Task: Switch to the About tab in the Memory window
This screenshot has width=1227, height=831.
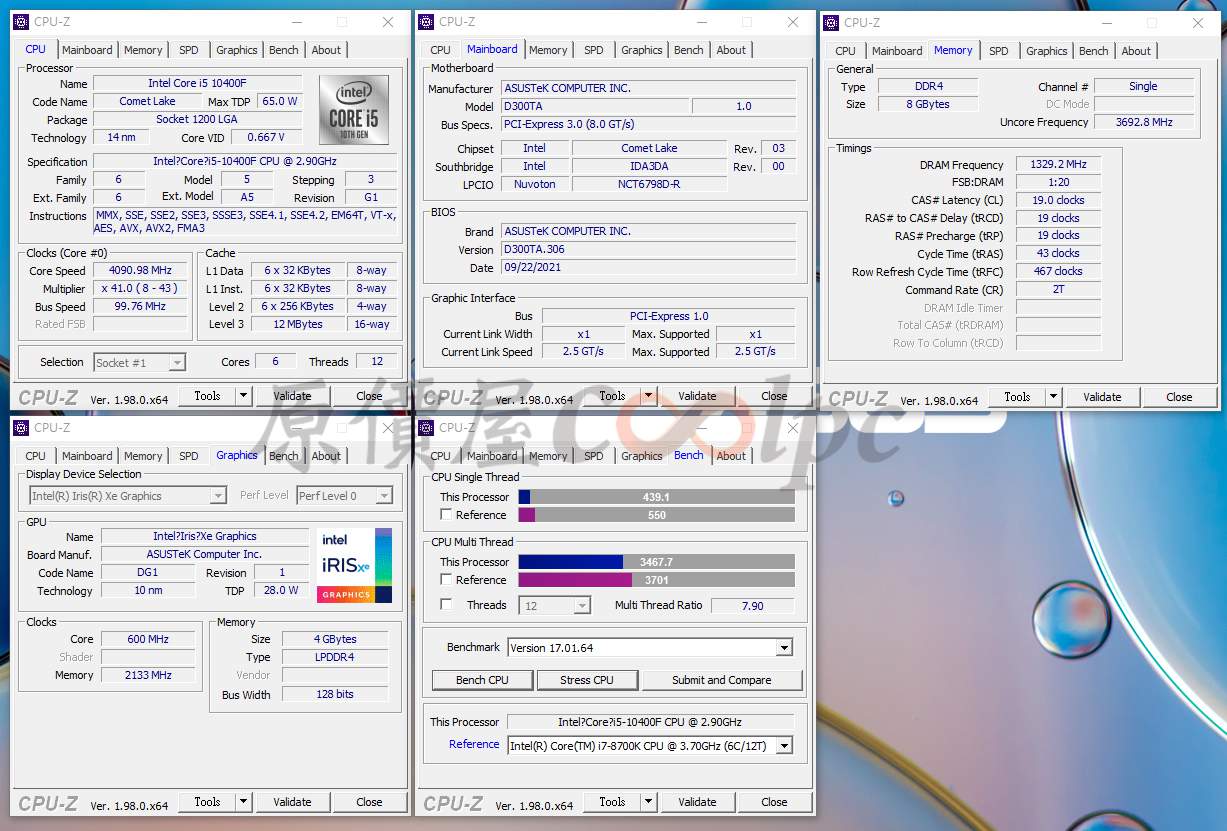Action: (x=1136, y=51)
